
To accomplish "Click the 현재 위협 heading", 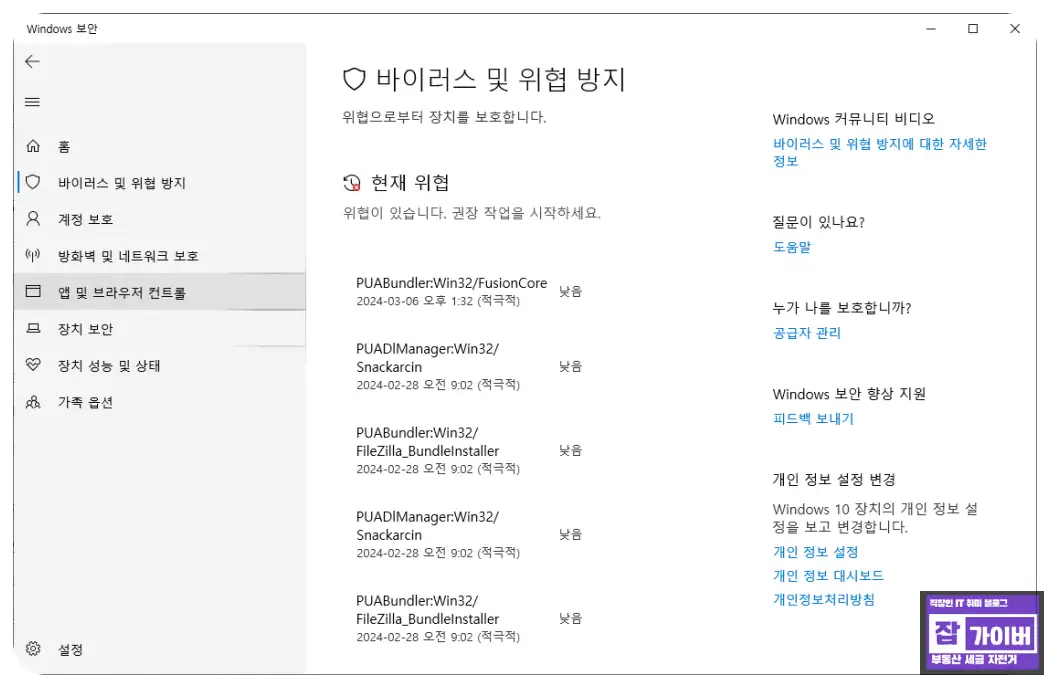I will pyautogui.click(x=410, y=182).
